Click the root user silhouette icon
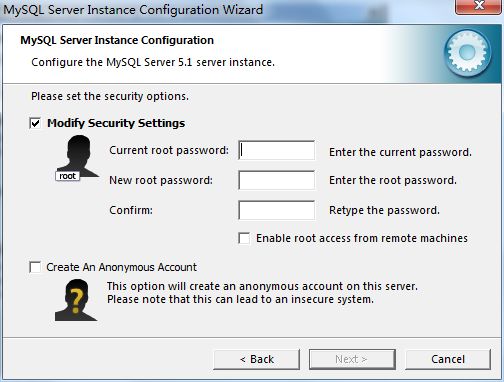504x382 pixels. (x=78, y=157)
